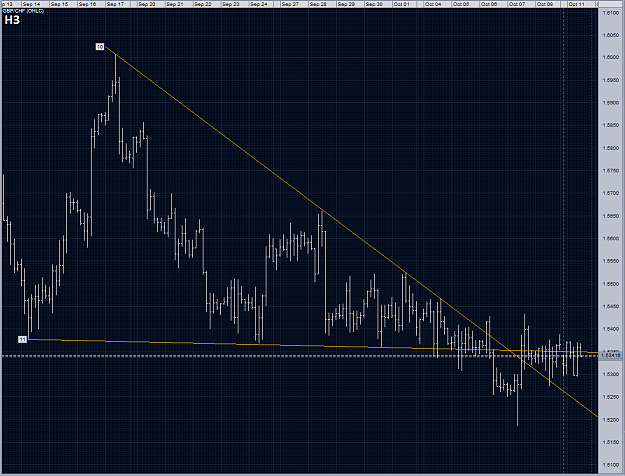Click the 1.5800 price axis label

click(x=610, y=148)
